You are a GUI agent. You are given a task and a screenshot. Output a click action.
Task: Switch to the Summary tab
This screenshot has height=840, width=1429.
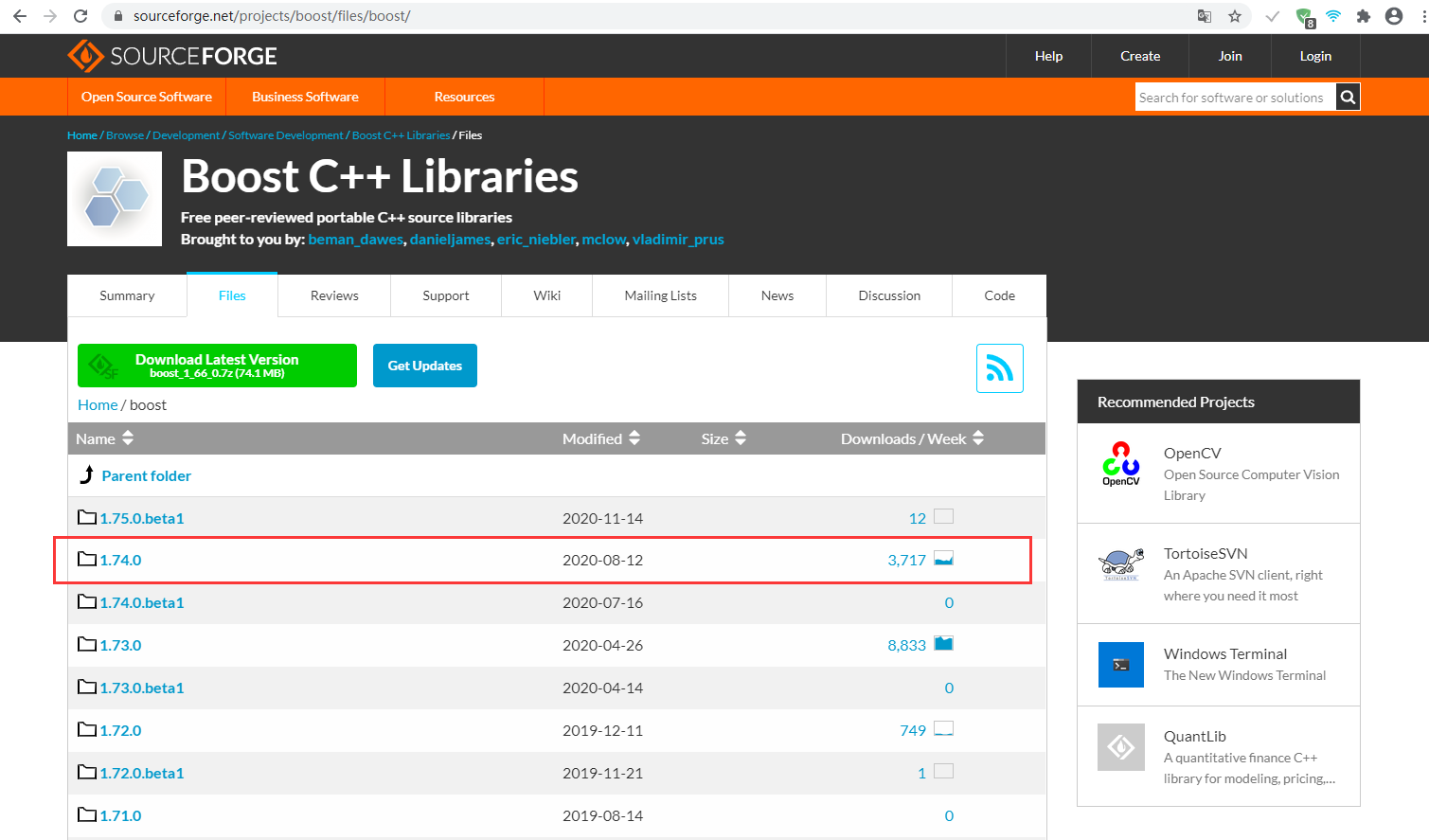(127, 295)
